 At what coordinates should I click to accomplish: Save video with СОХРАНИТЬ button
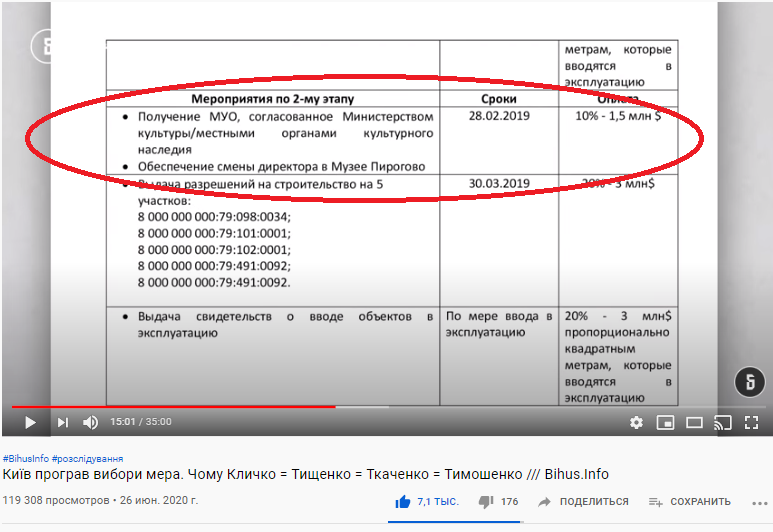pos(689,502)
